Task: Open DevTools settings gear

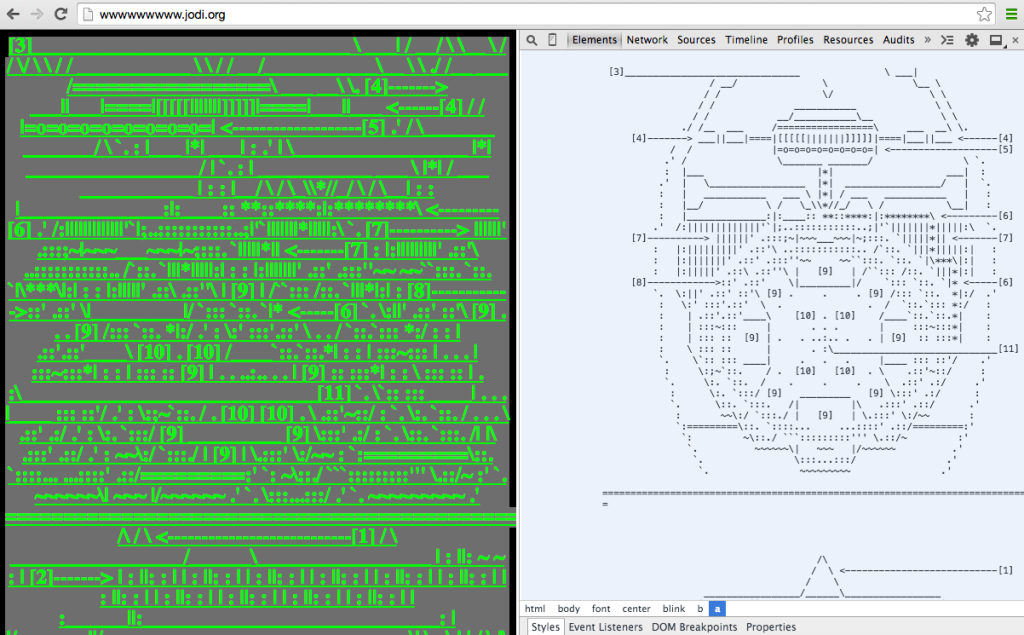Action: (972, 40)
